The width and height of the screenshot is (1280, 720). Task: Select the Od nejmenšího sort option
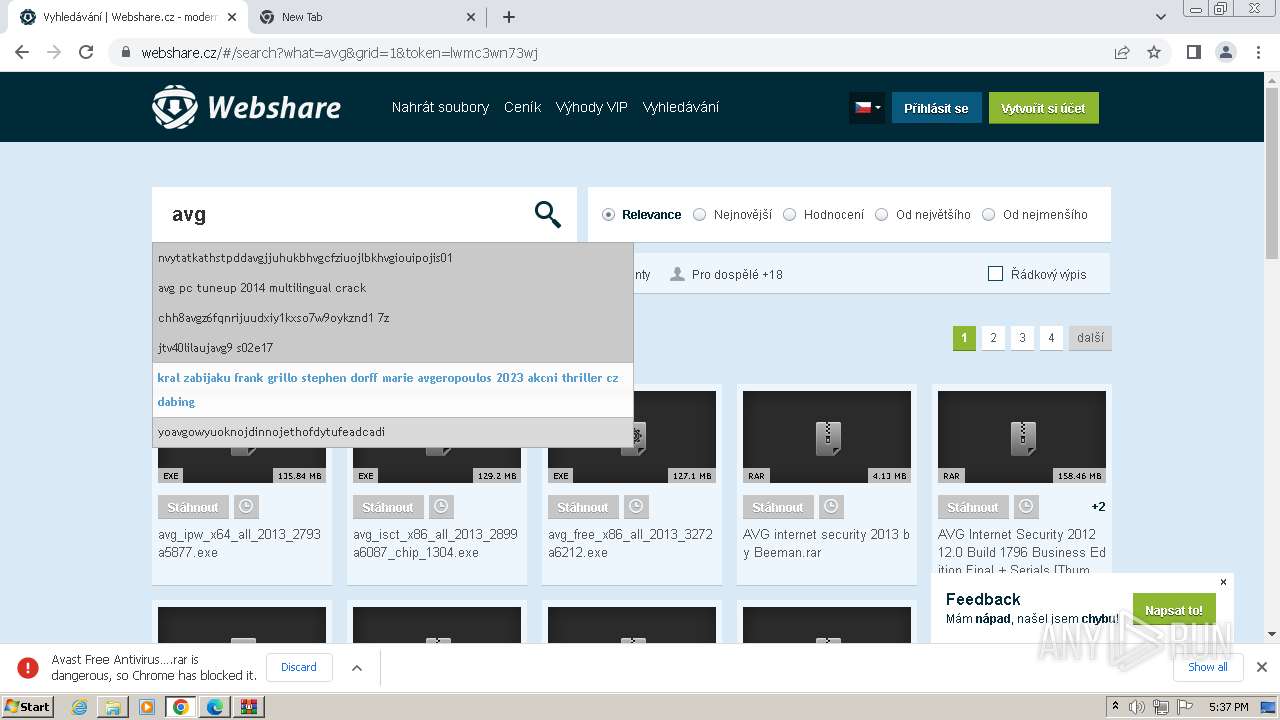point(1034,214)
